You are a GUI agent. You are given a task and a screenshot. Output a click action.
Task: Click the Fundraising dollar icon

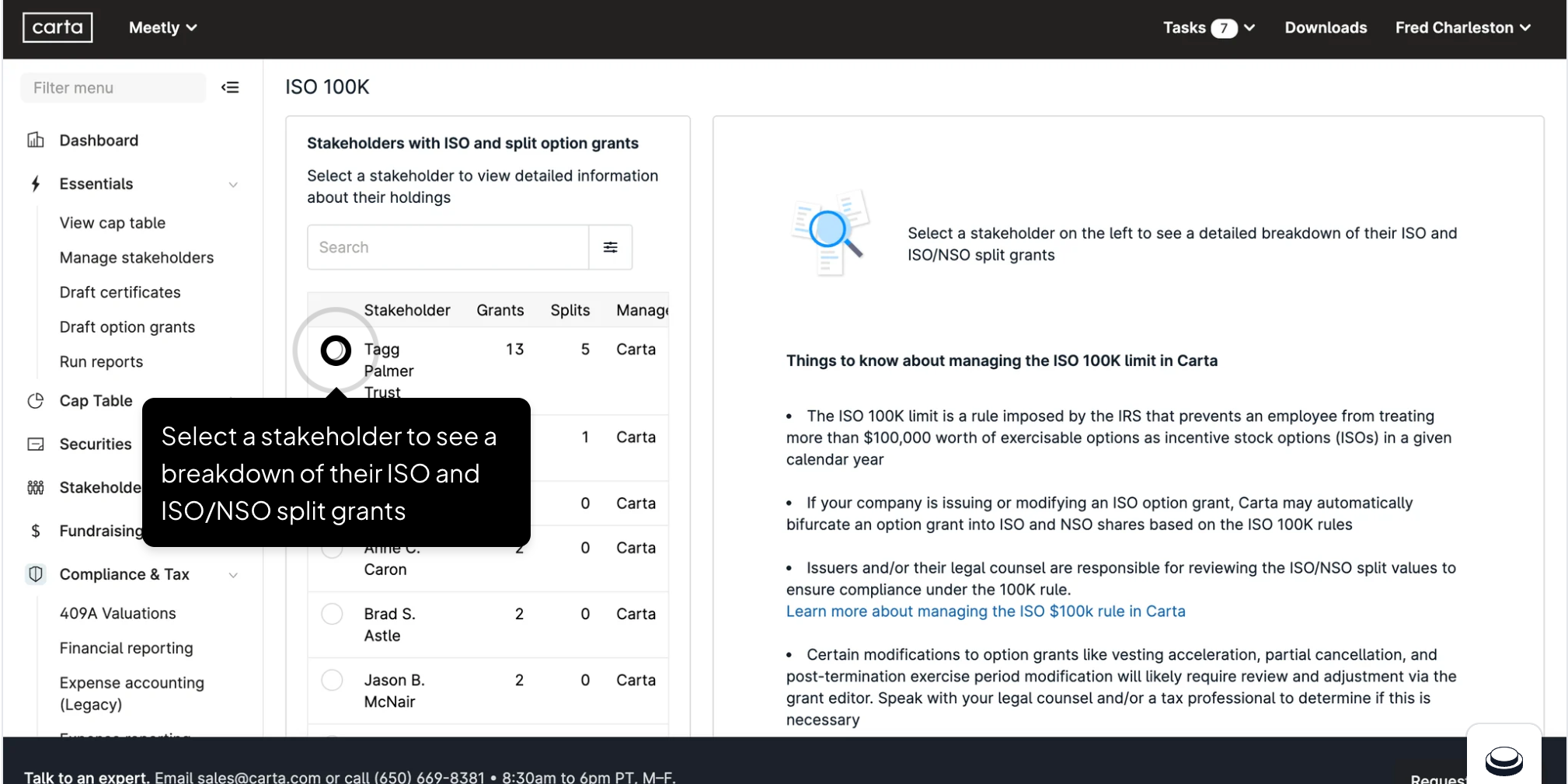(x=36, y=531)
